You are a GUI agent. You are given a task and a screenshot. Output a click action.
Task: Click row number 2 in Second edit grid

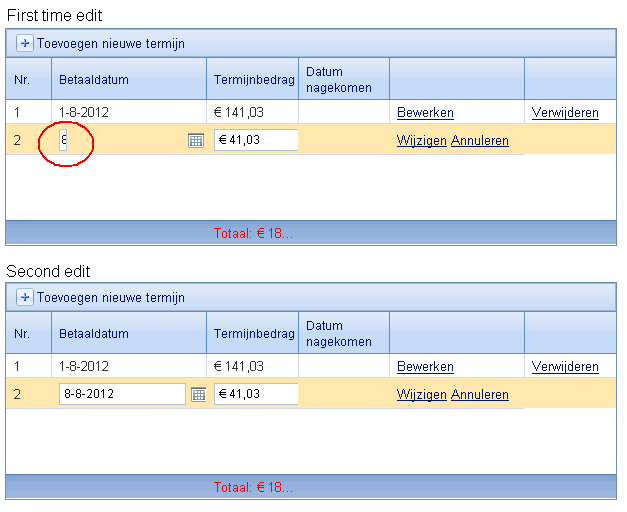point(17,394)
